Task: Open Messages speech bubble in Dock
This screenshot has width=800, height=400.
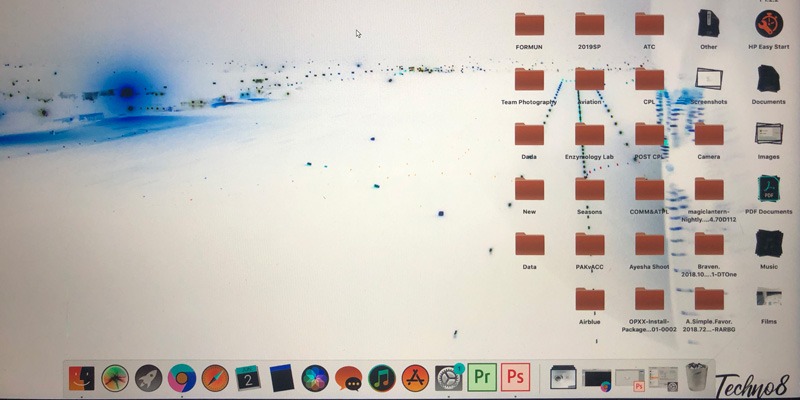Action: [348, 379]
